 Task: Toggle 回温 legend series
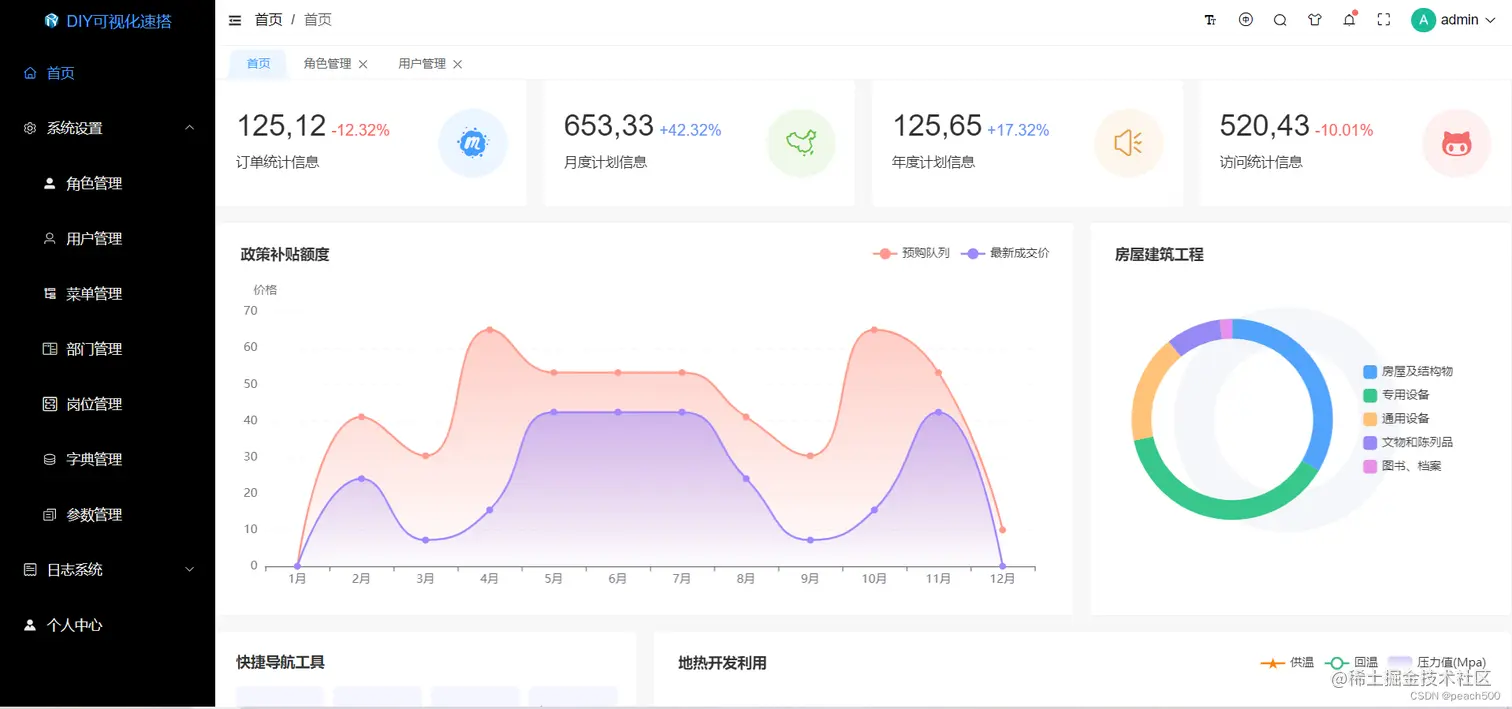coord(1351,662)
